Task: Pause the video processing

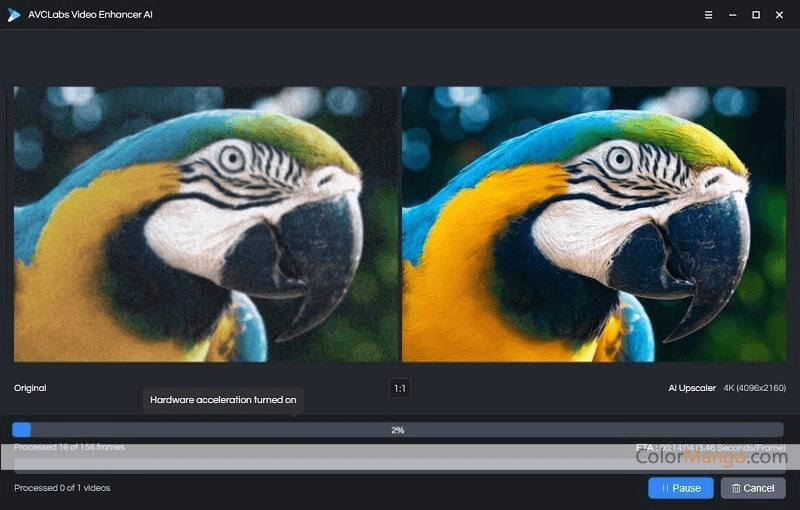Action: point(680,488)
